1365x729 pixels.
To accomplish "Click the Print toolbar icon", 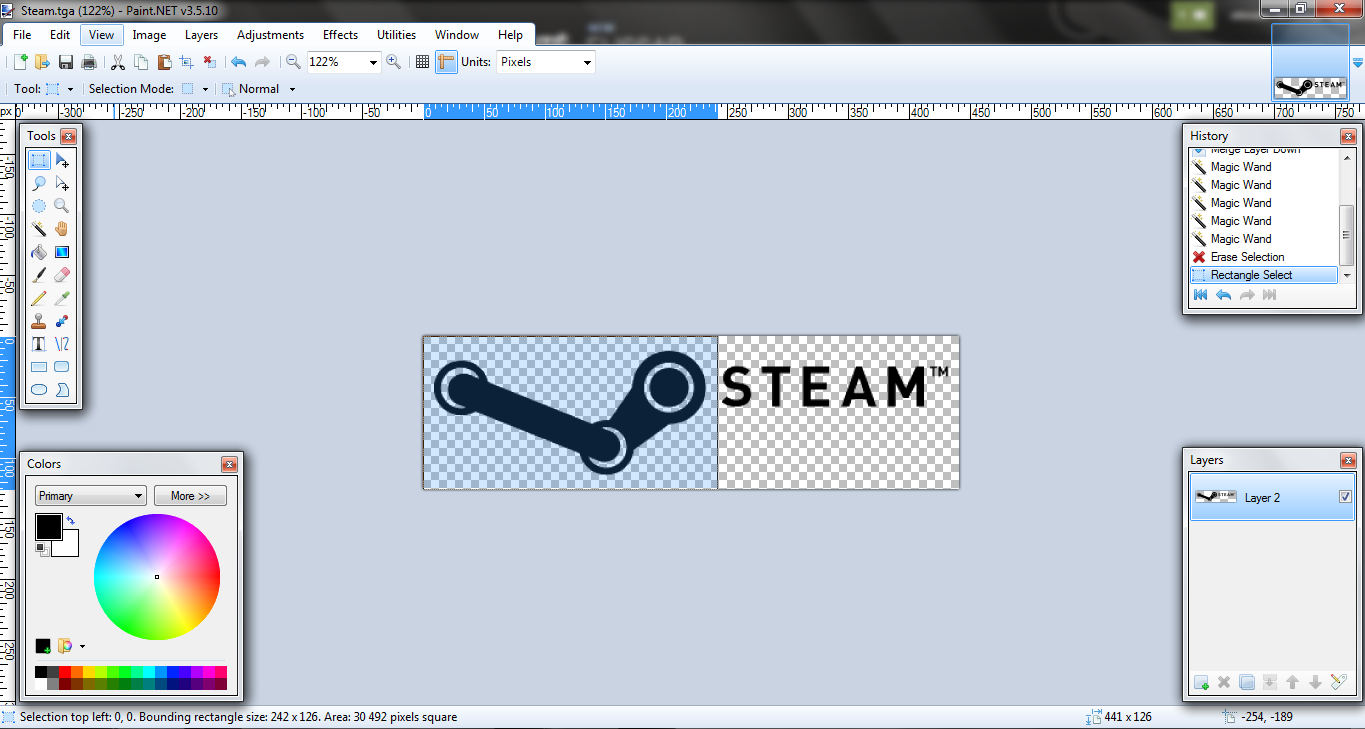I will pos(89,62).
